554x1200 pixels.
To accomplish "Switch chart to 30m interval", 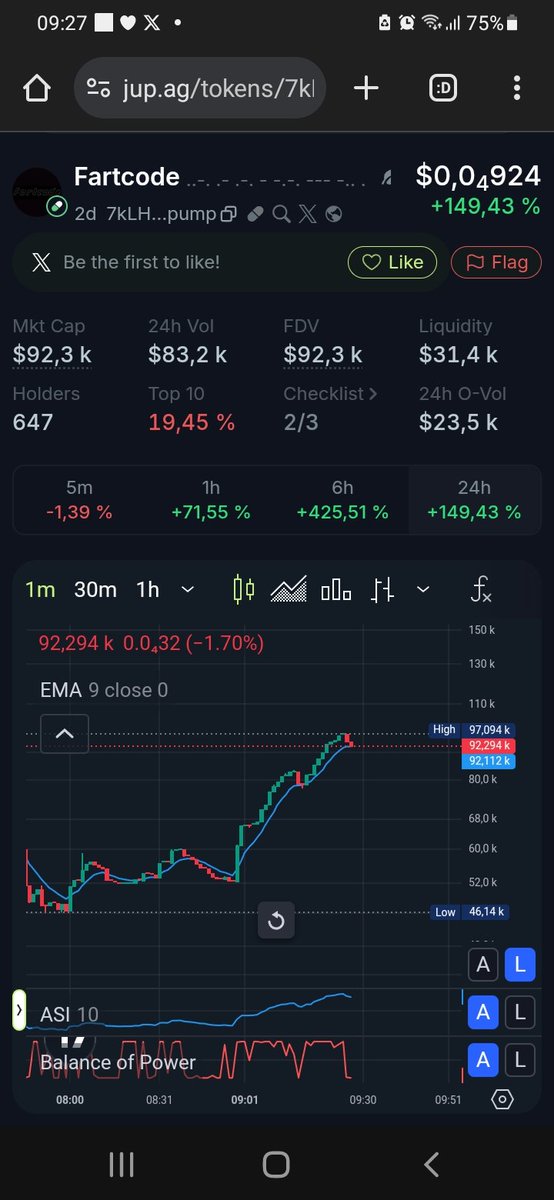I will pos(95,590).
